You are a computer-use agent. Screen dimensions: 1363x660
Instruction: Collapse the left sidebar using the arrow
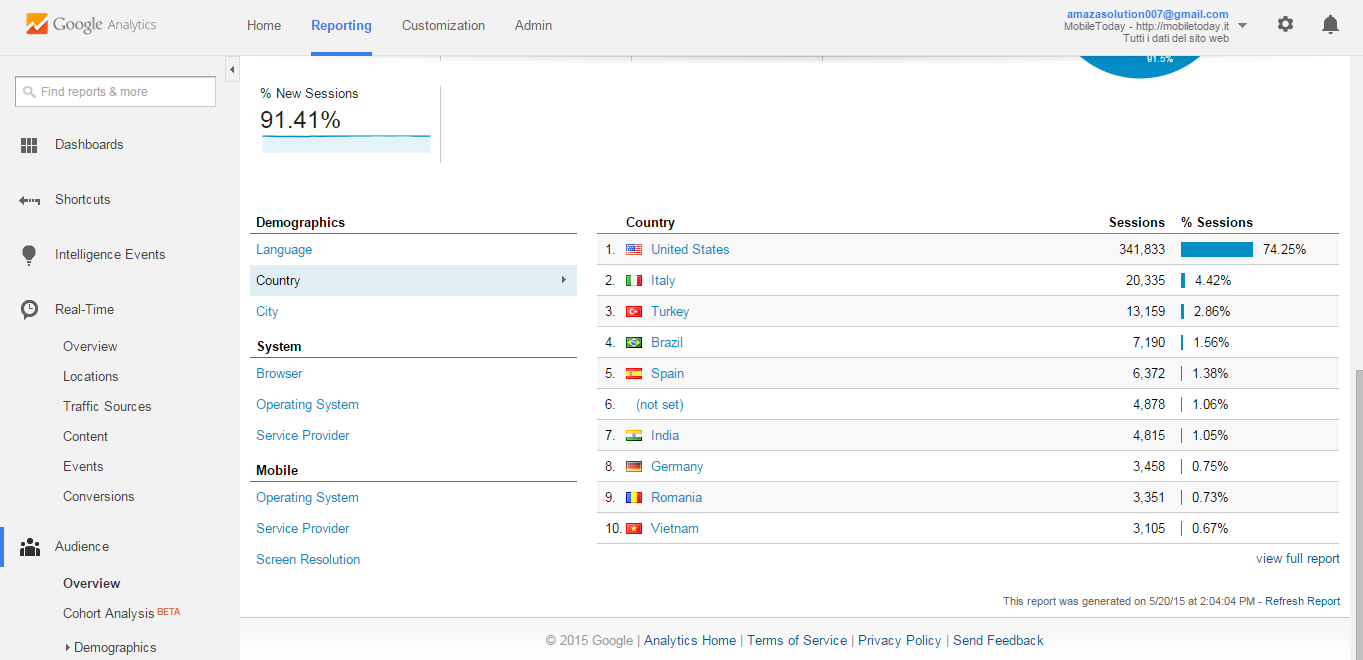pos(231,69)
